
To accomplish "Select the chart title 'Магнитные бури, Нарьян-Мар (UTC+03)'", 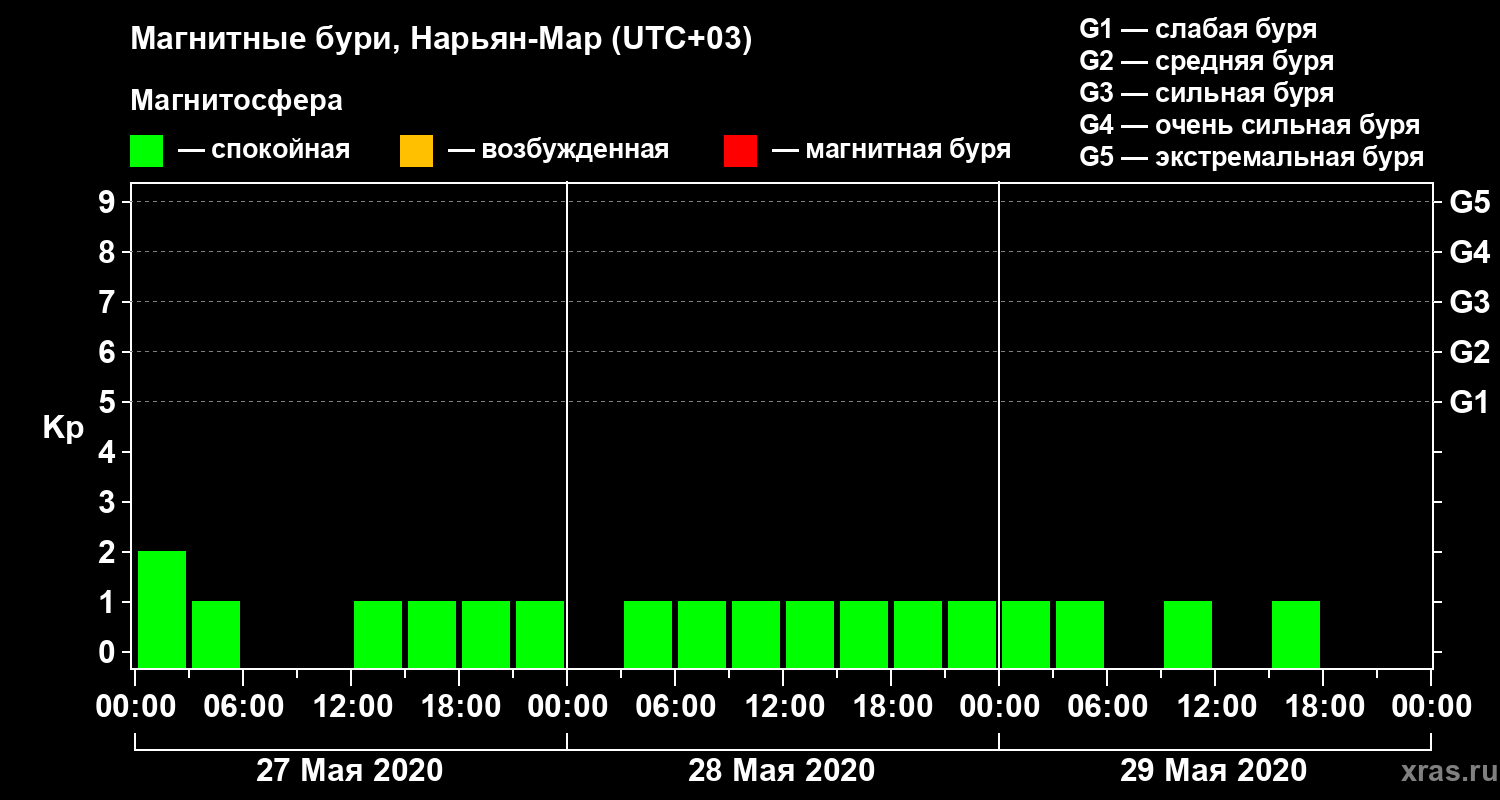I will pyautogui.click(x=441, y=41).
